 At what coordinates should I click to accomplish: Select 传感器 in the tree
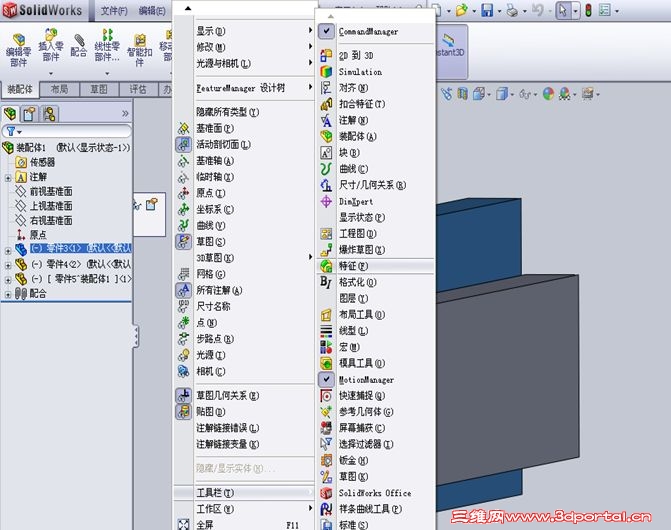point(42,162)
